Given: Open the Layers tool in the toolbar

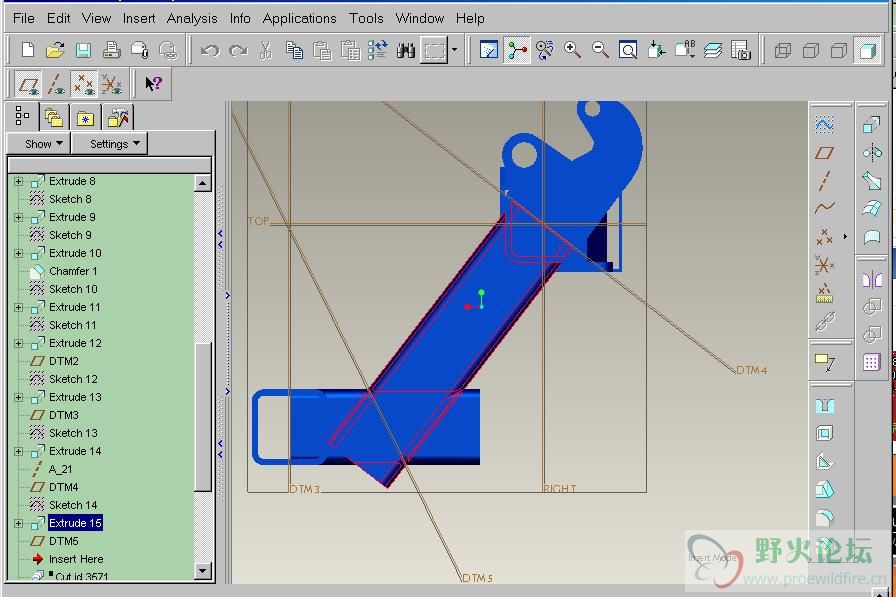Looking at the screenshot, I should point(713,50).
